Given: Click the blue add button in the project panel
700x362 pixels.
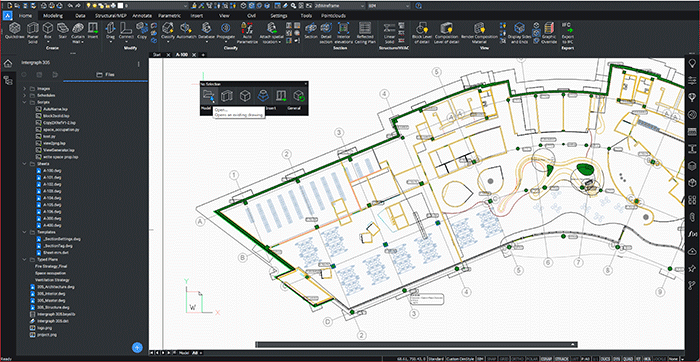Looking at the screenshot, I should coord(138,347).
